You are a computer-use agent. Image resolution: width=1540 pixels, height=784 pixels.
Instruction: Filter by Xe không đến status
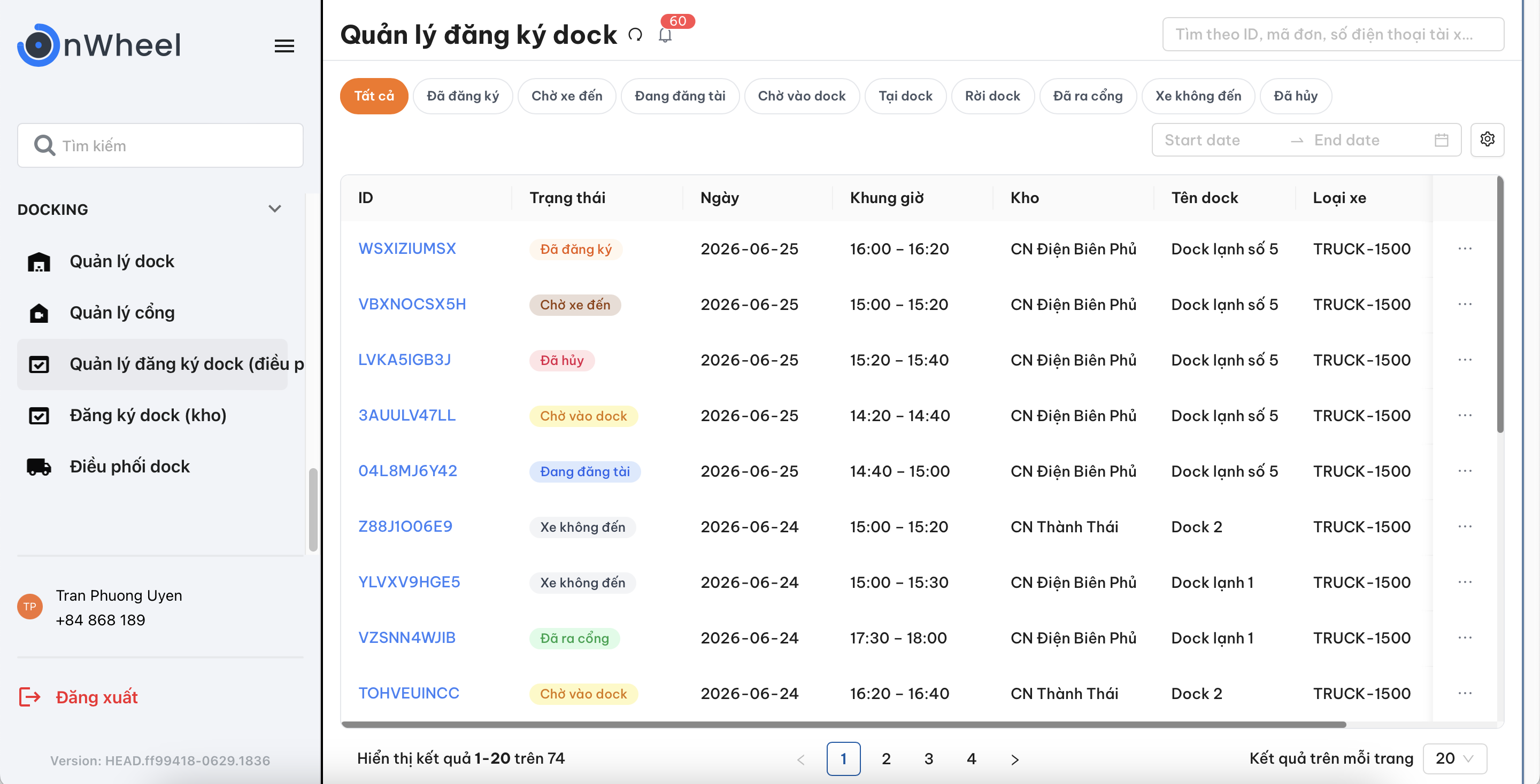[x=1198, y=96]
